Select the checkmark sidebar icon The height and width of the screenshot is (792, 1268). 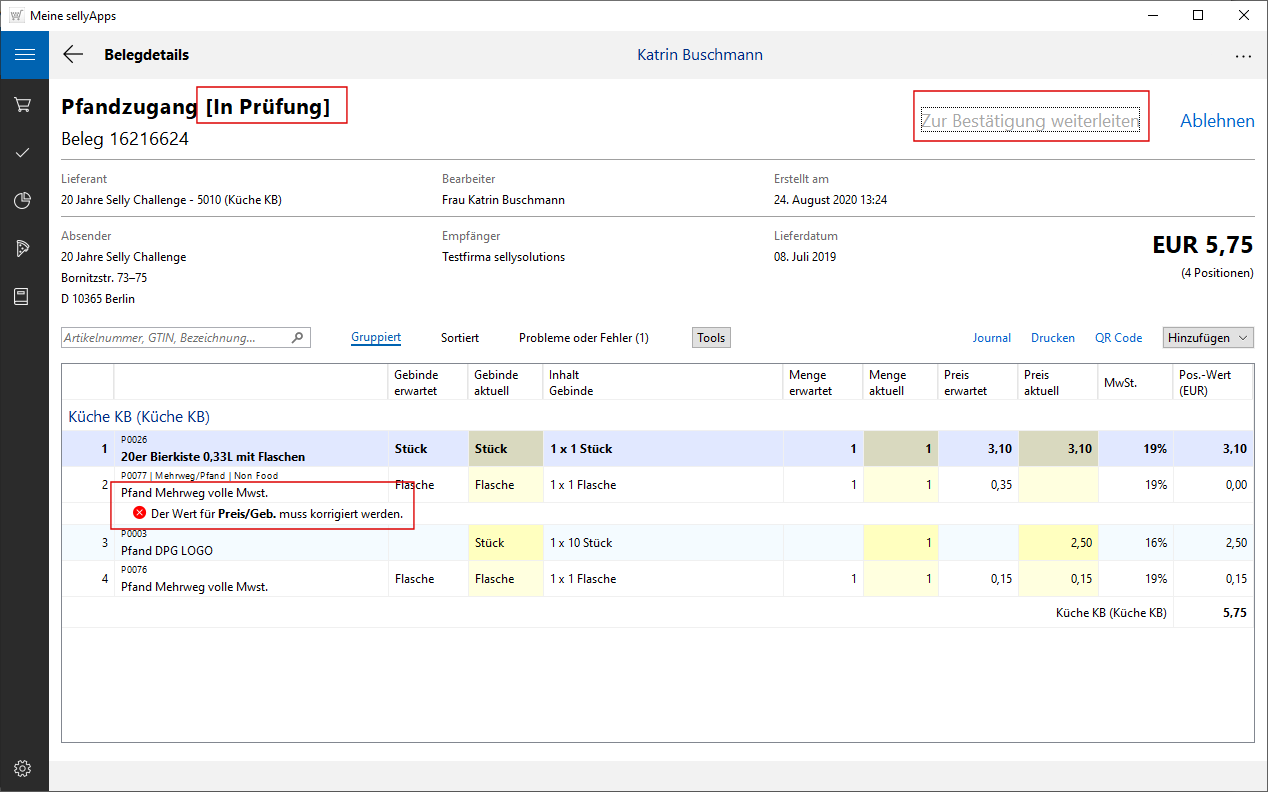[23, 153]
